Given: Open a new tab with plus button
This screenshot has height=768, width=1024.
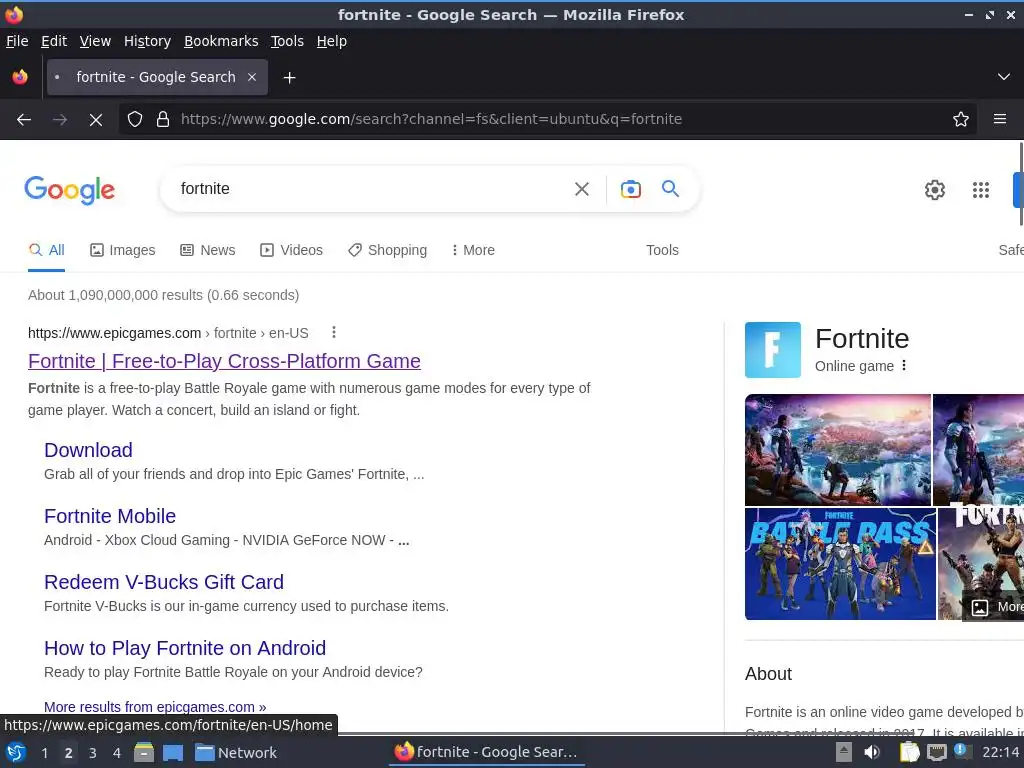Looking at the screenshot, I should point(289,78).
